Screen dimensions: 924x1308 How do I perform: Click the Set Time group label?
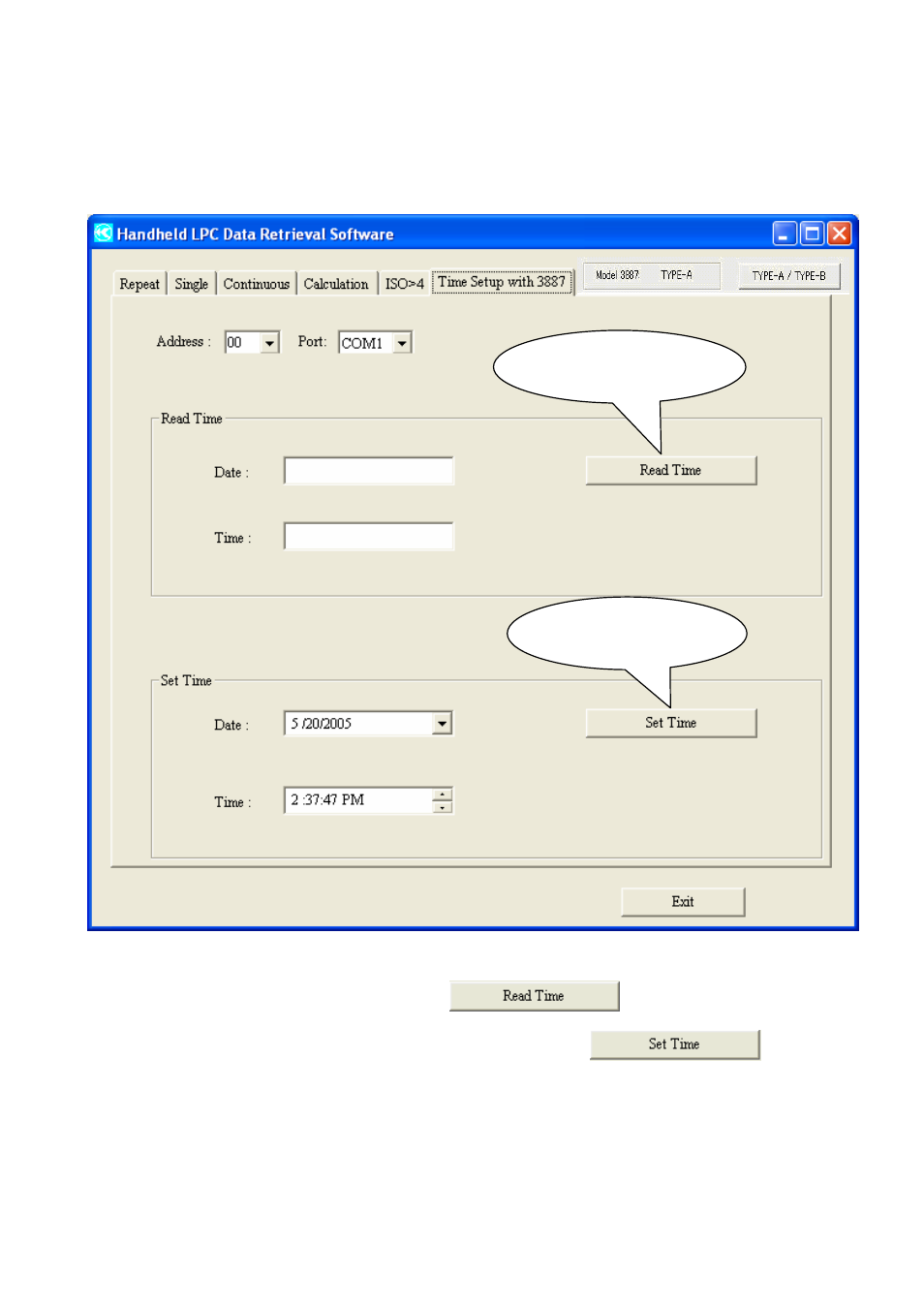186,681
